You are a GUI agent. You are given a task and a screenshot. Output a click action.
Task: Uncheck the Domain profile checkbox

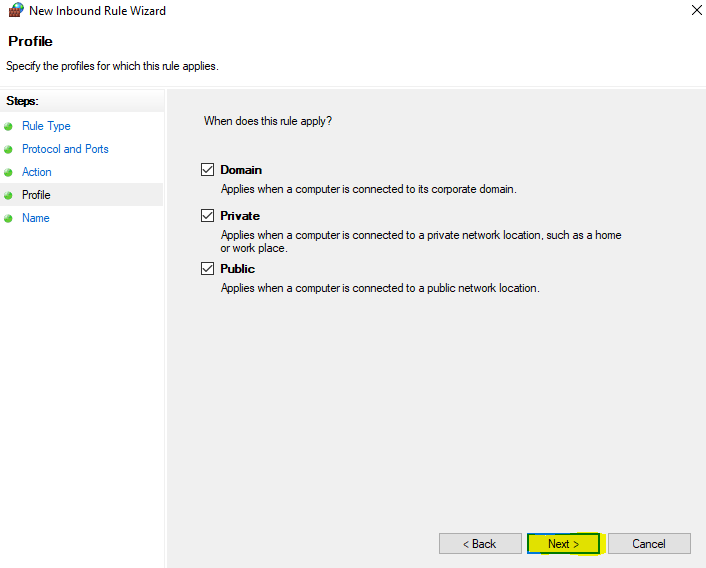(208, 170)
